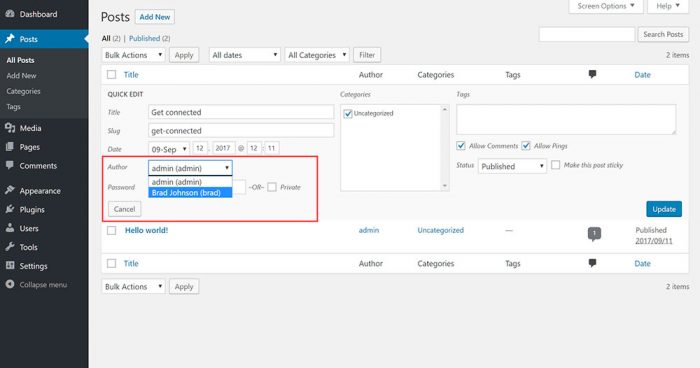The height and width of the screenshot is (368, 700).
Task: Click the Dashboard gauge icon
Action: coord(10,14)
